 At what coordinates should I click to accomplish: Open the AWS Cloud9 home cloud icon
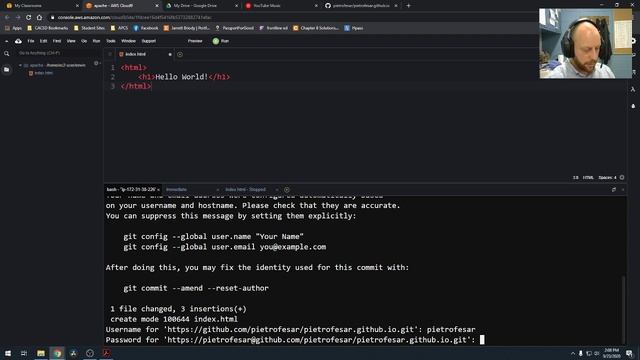coord(18,41)
